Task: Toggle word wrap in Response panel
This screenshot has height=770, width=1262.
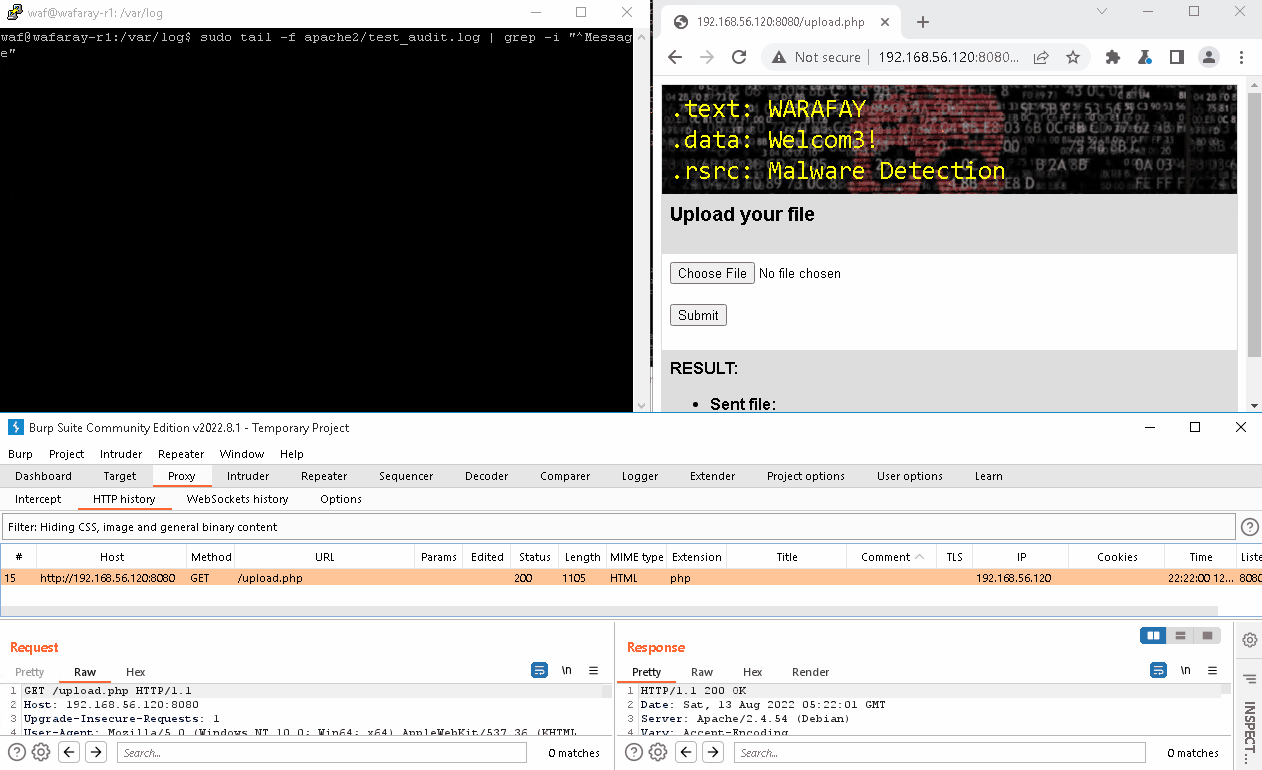Action: click(x=1158, y=670)
